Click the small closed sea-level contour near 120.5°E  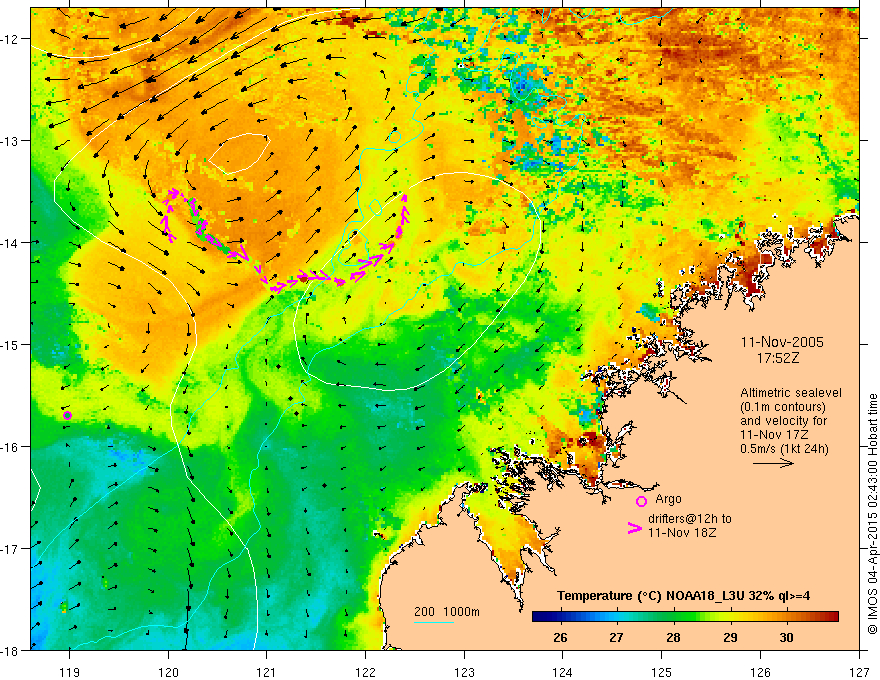(239, 153)
